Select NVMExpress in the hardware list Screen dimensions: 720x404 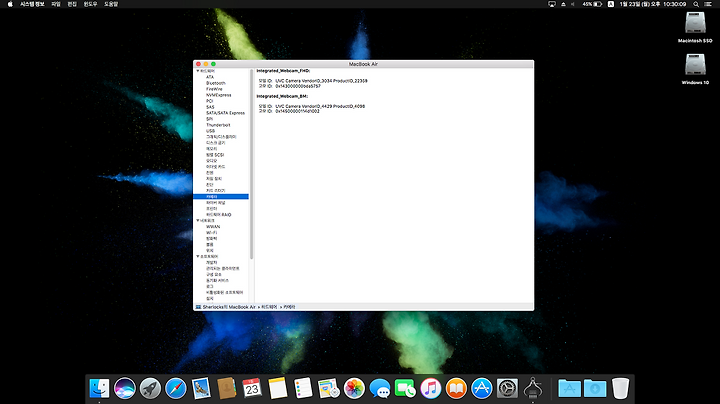point(219,95)
